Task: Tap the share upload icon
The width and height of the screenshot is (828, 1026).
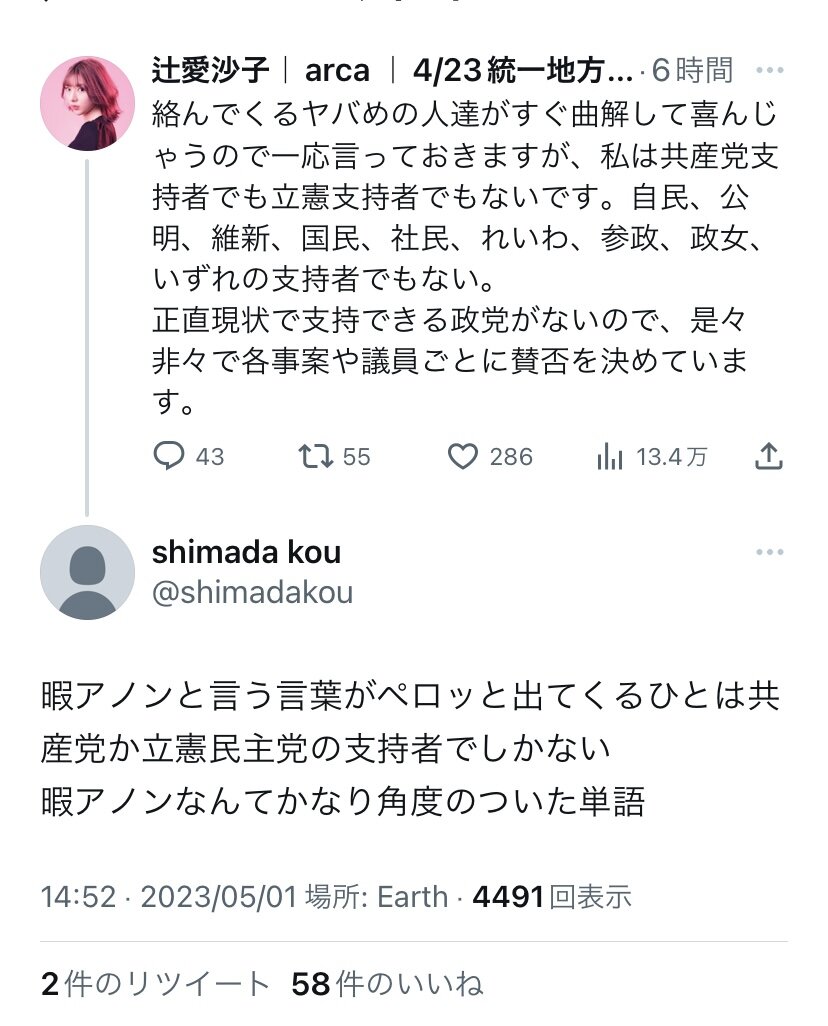Action: click(767, 457)
